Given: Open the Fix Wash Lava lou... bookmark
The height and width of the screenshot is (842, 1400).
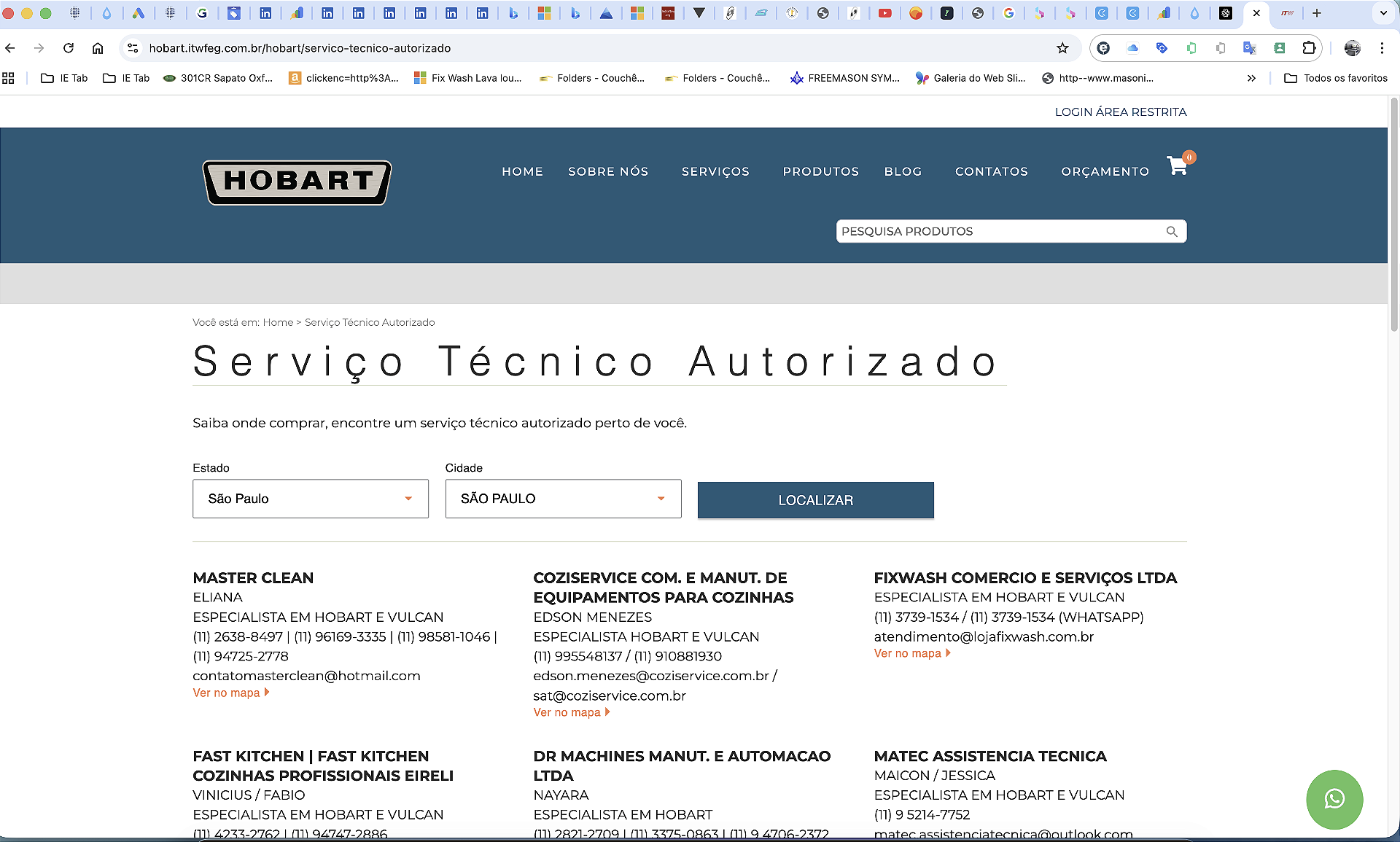Looking at the screenshot, I should [468, 78].
